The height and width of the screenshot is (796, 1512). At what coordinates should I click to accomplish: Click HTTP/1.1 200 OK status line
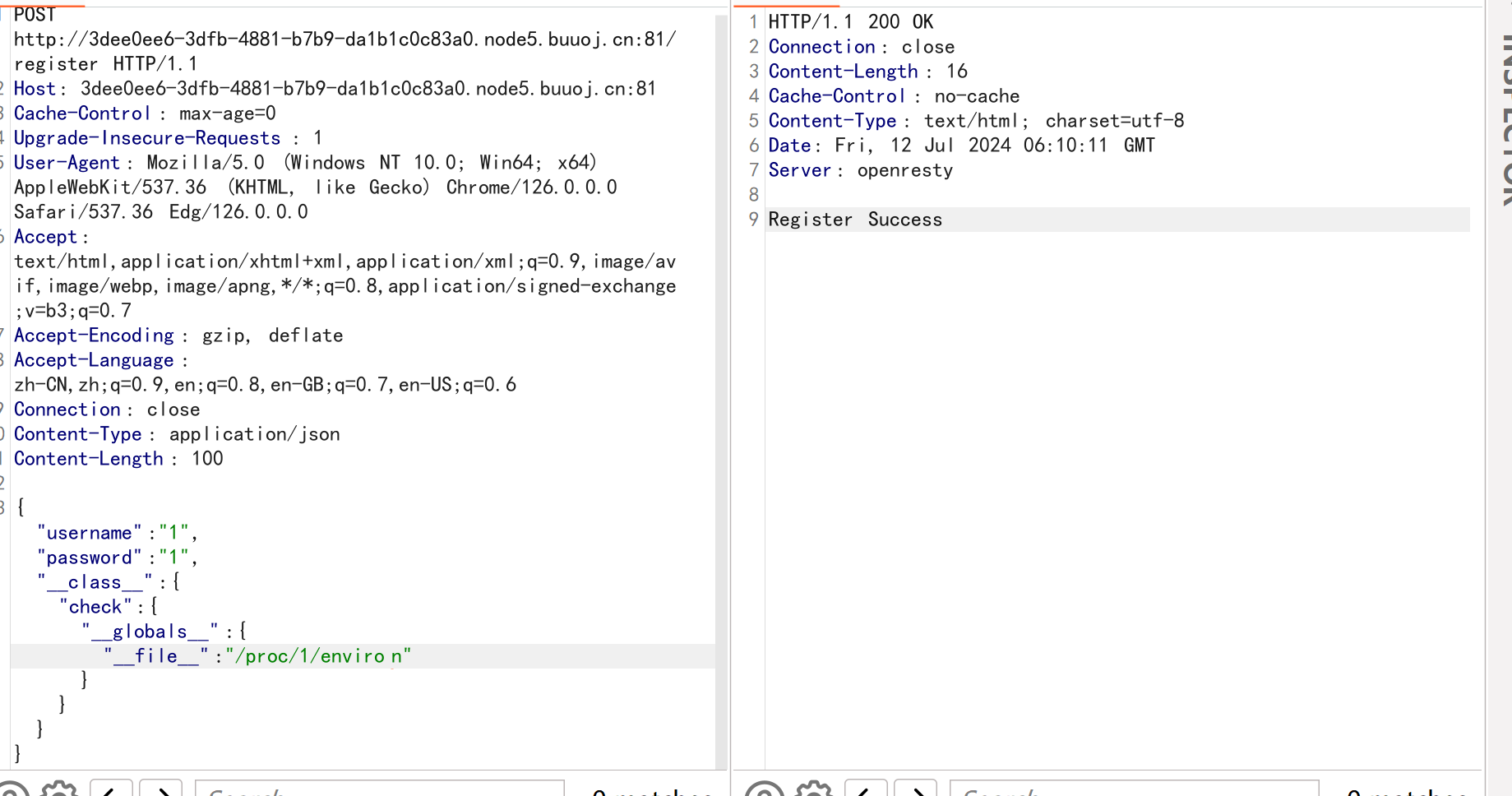point(851,22)
